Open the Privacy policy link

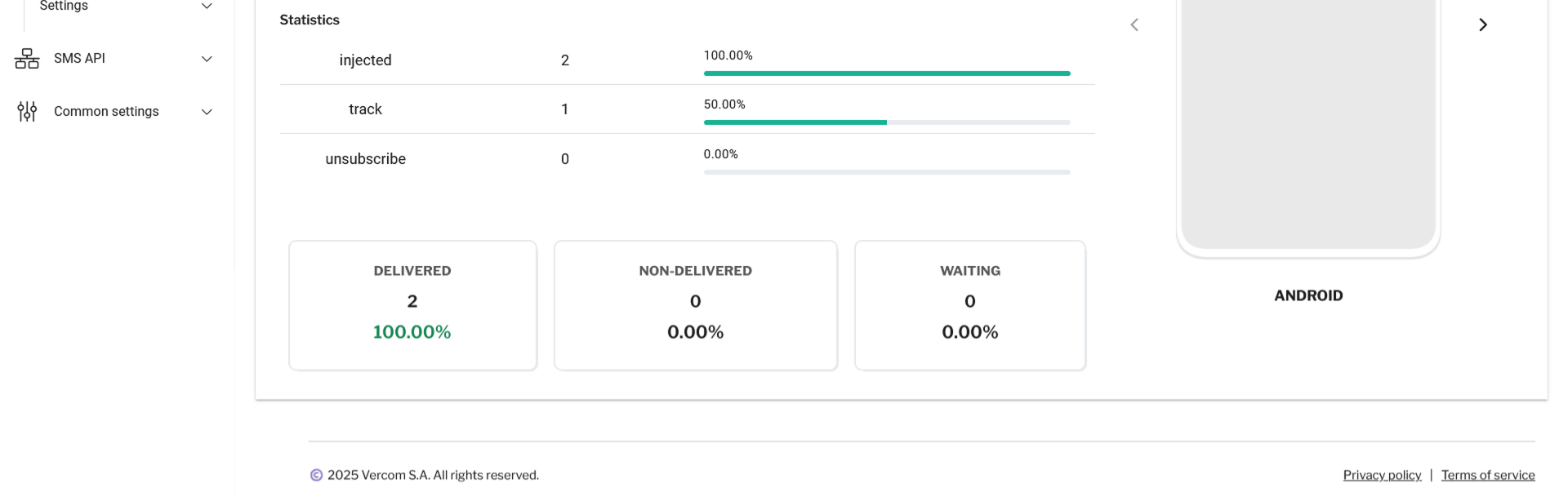tap(1382, 475)
